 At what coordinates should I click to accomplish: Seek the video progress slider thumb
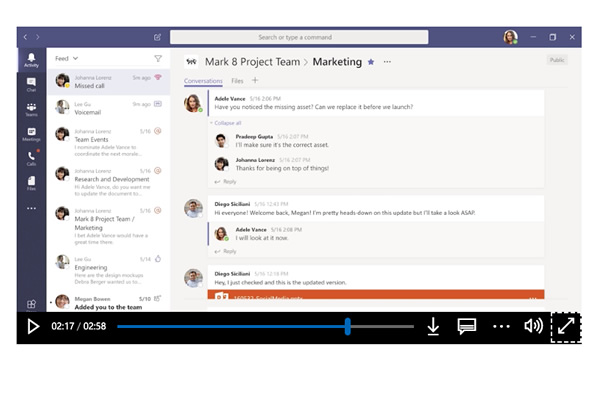click(348, 326)
